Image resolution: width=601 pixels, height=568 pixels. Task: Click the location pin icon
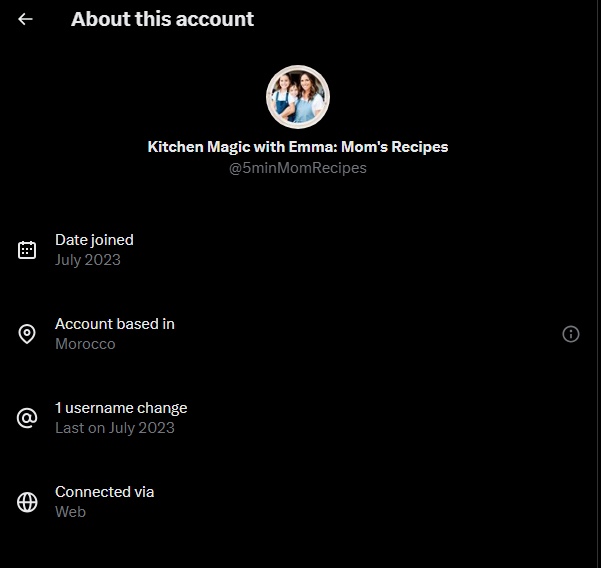coord(27,334)
